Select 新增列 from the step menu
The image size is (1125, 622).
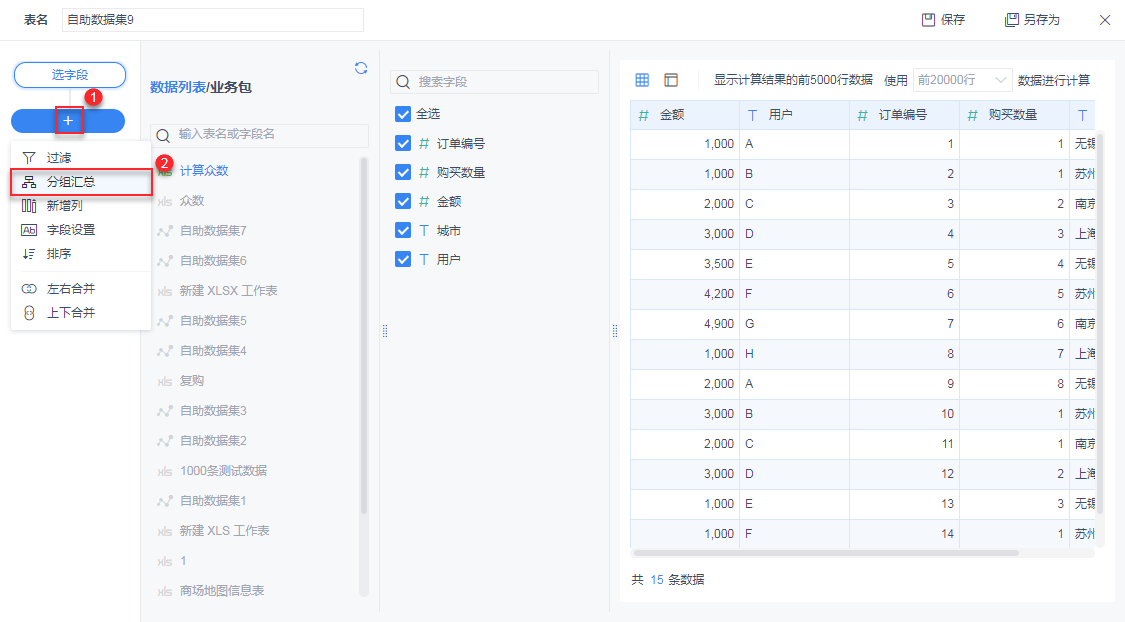coord(81,205)
